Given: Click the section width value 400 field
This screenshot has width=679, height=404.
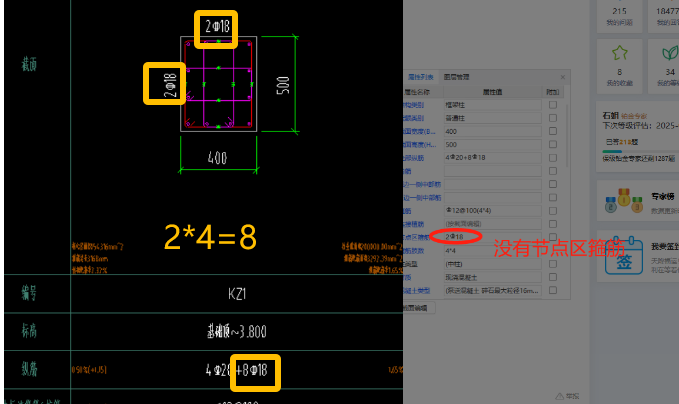Looking at the screenshot, I should coord(492,131).
